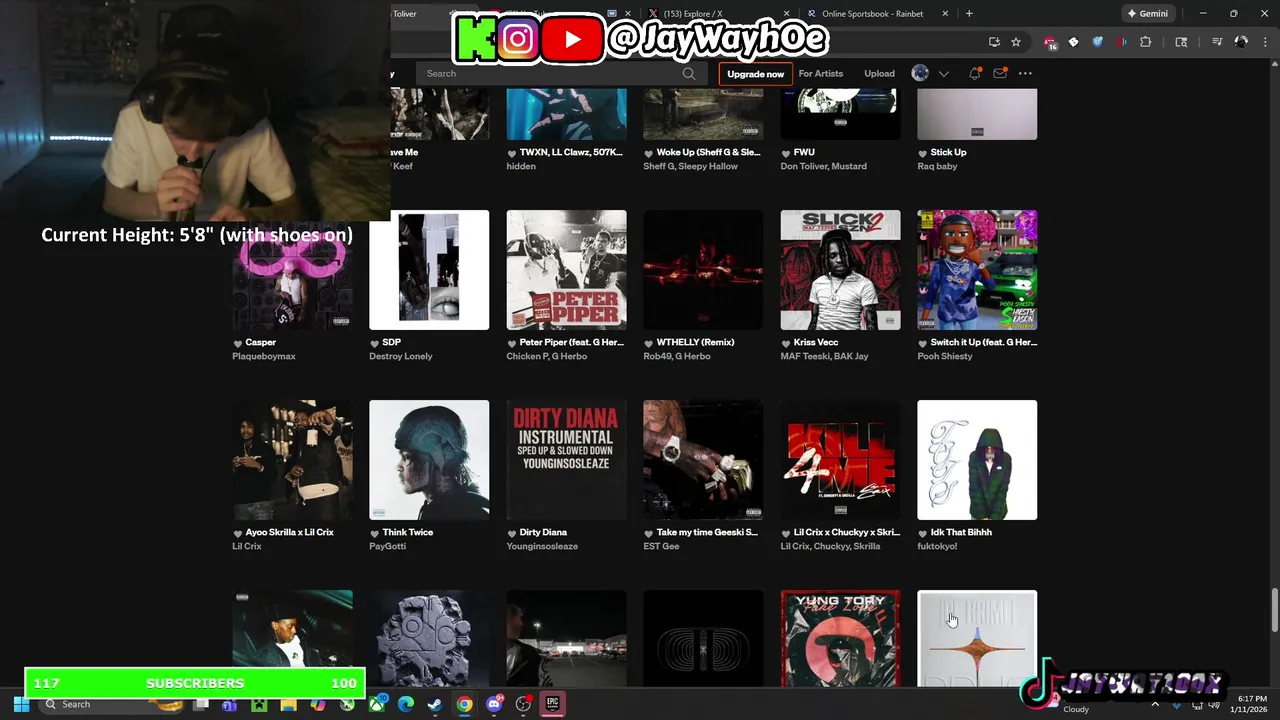The width and height of the screenshot is (1280, 720).
Task: Open the Pooh Shiesty artist link
Action: (x=944, y=356)
